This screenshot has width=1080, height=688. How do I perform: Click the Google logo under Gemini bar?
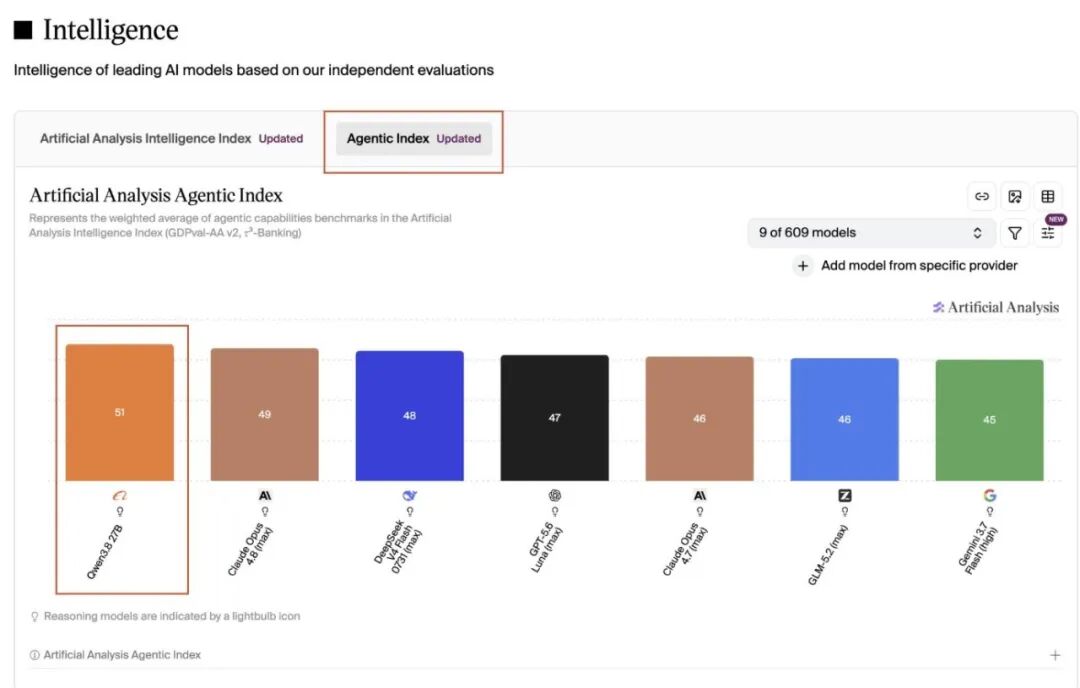[x=990, y=495]
